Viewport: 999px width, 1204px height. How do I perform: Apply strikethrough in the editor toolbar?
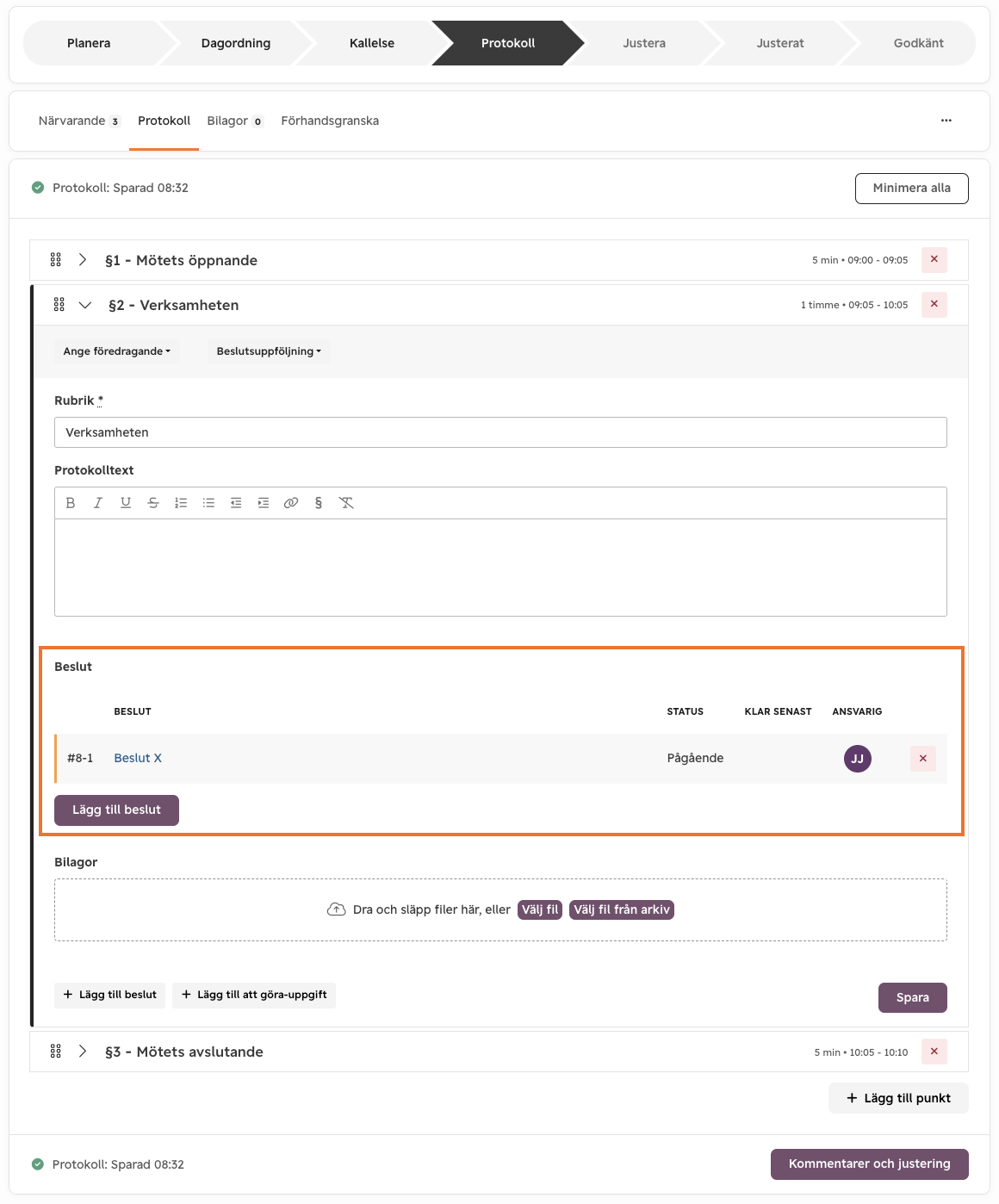[x=153, y=503]
